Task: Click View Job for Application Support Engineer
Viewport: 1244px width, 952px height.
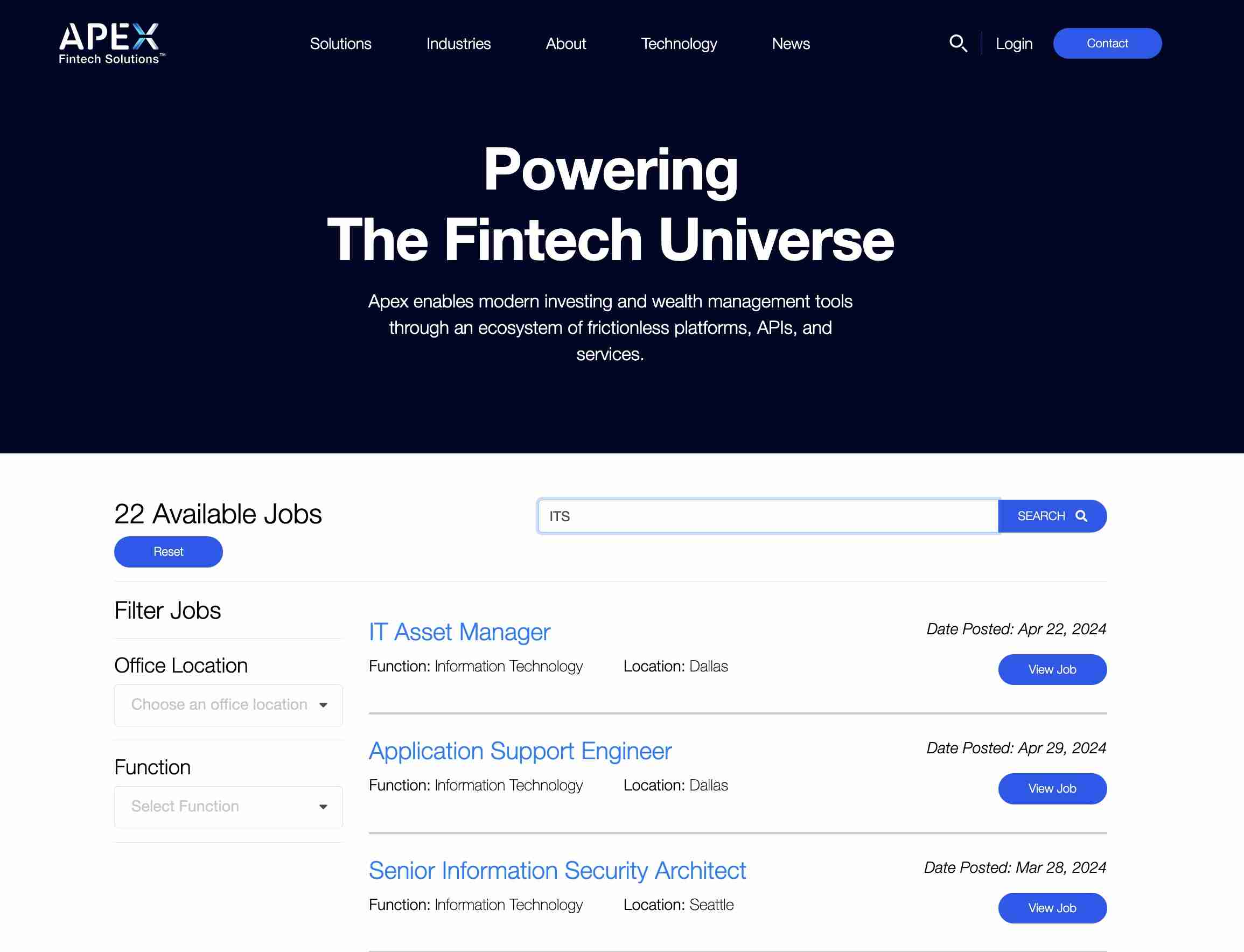Action: [x=1052, y=788]
